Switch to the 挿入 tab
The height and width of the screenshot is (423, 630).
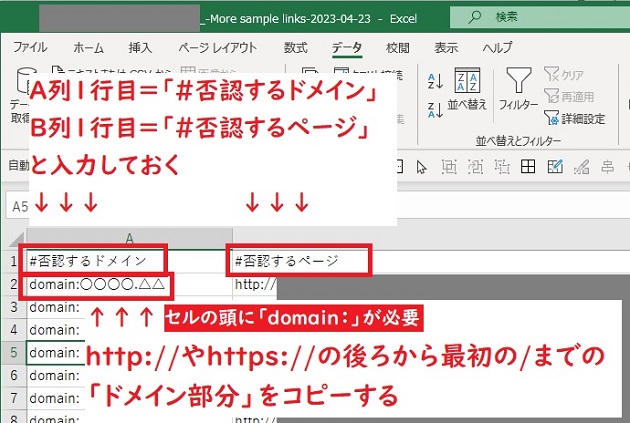pyautogui.click(x=140, y=47)
